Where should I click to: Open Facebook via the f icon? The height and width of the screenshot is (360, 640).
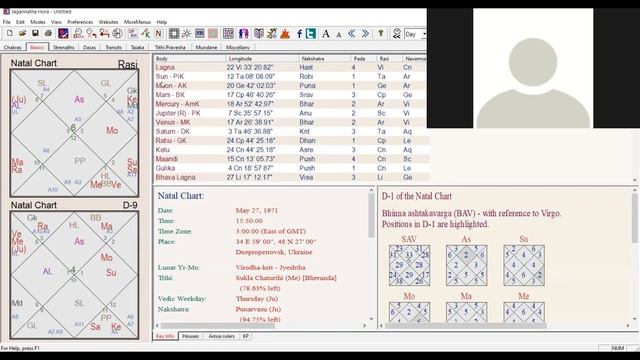[299, 33]
